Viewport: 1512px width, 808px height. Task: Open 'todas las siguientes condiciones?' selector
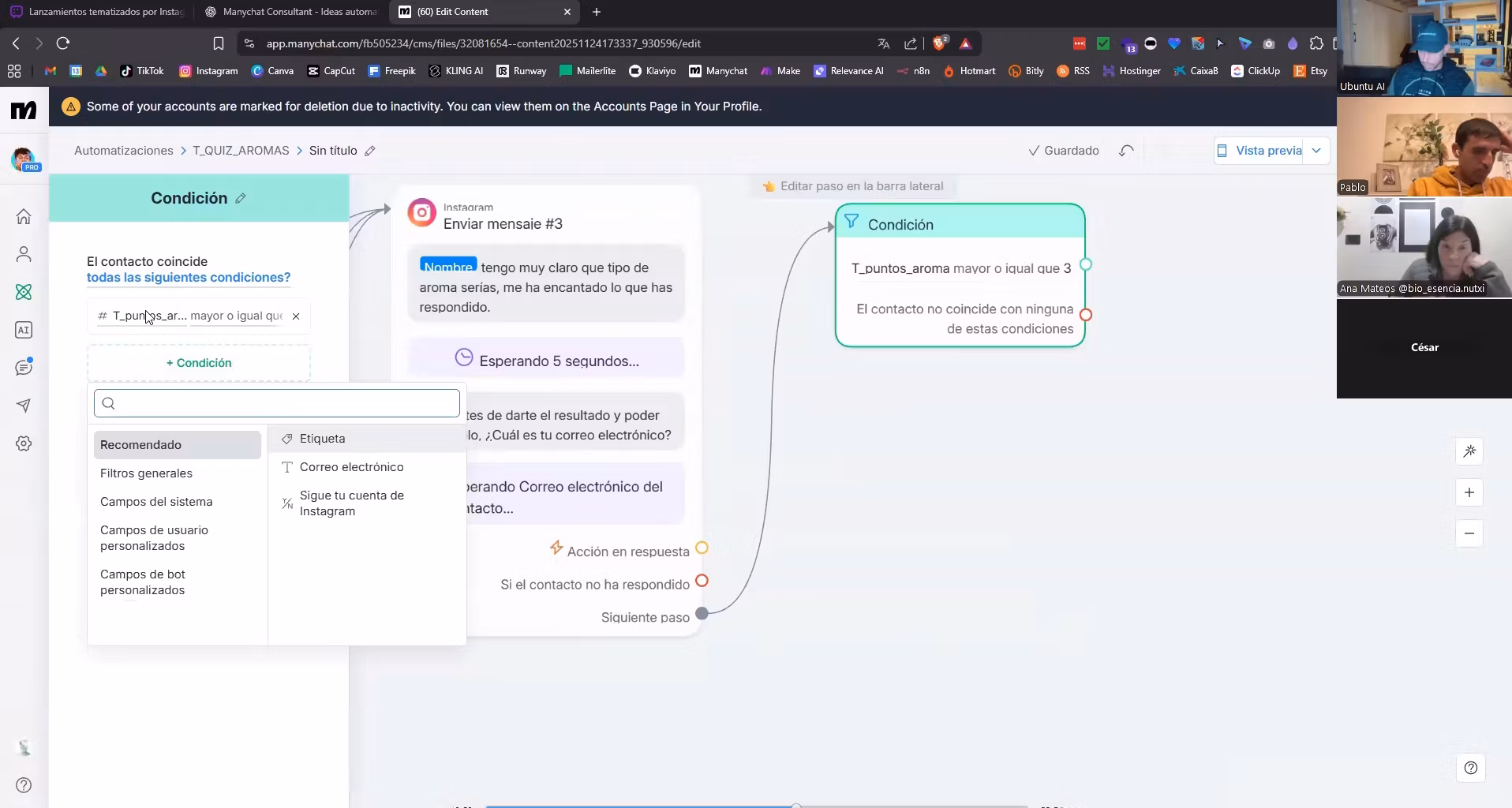pyautogui.click(x=189, y=278)
